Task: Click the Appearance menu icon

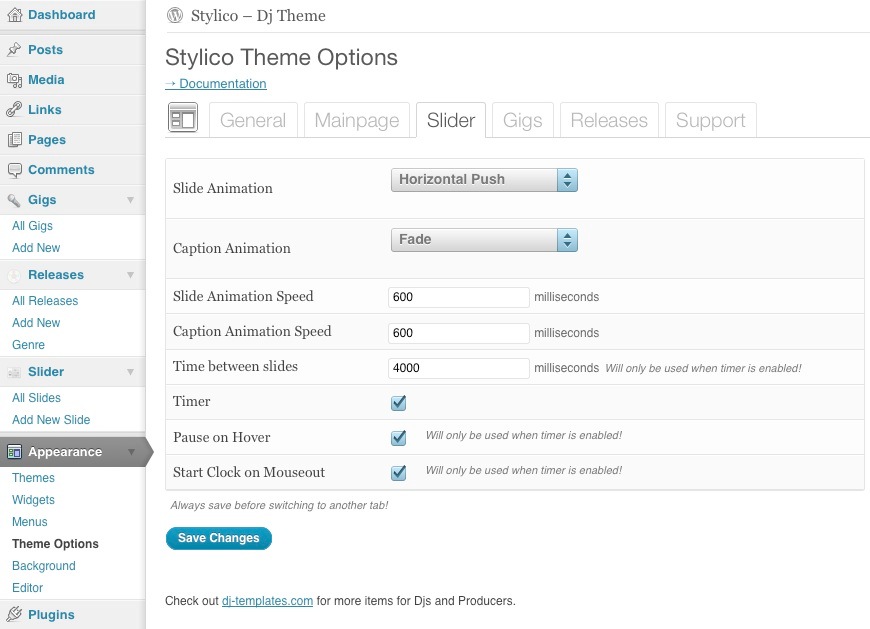Action: pos(14,452)
